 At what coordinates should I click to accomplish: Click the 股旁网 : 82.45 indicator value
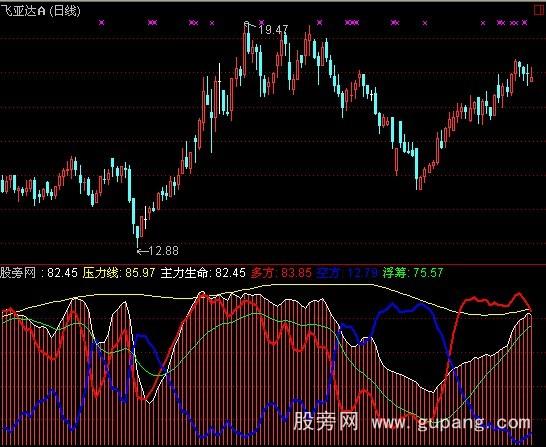click(x=39, y=273)
